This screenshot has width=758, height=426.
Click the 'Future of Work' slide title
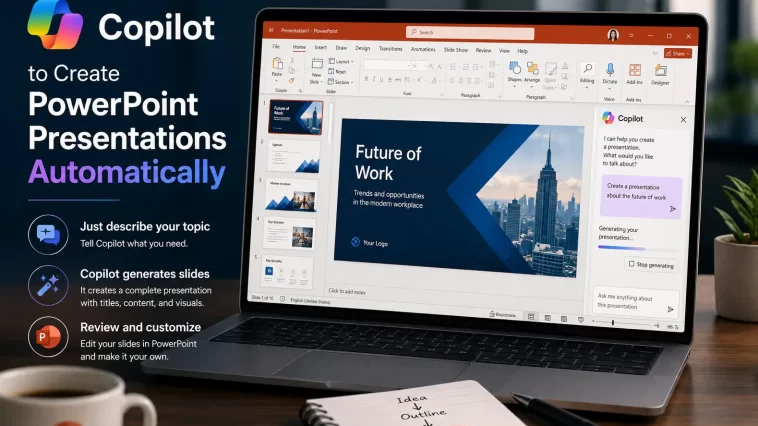pyautogui.click(x=389, y=163)
